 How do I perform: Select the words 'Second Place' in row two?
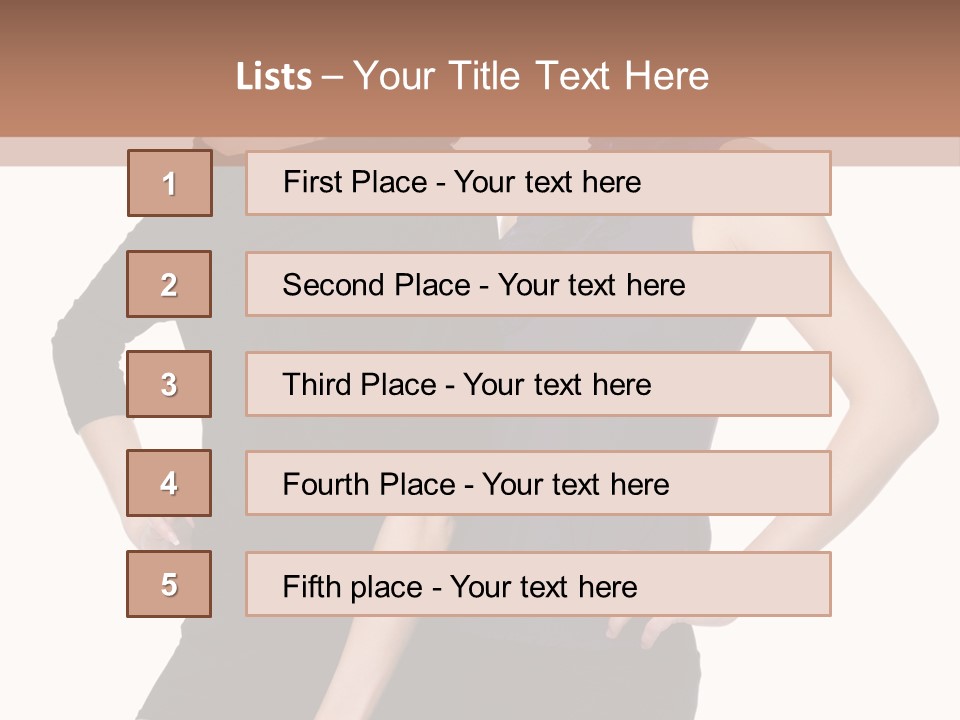377,285
